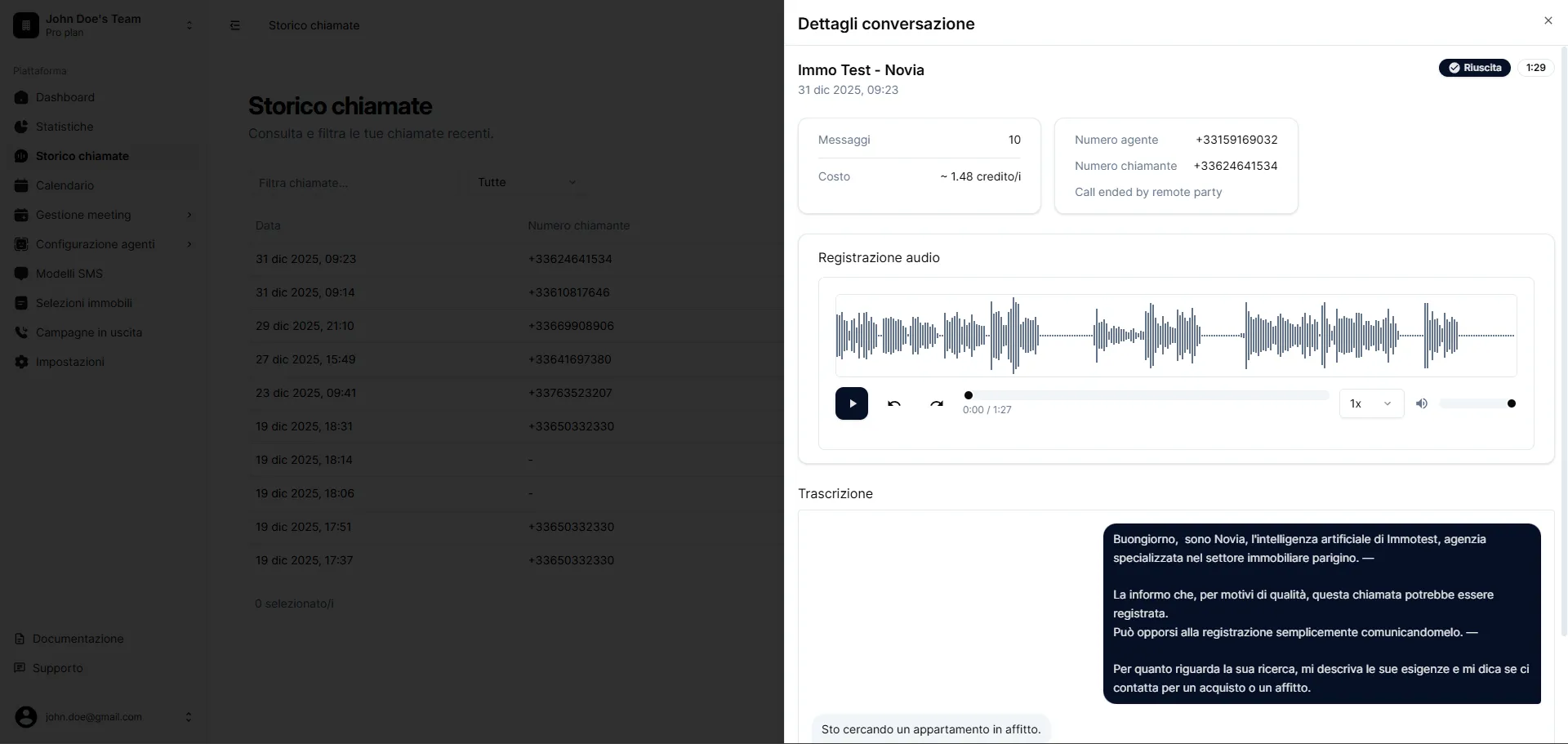
Task: Expand the Configurazione agenti submenu
Action: [x=189, y=244]
